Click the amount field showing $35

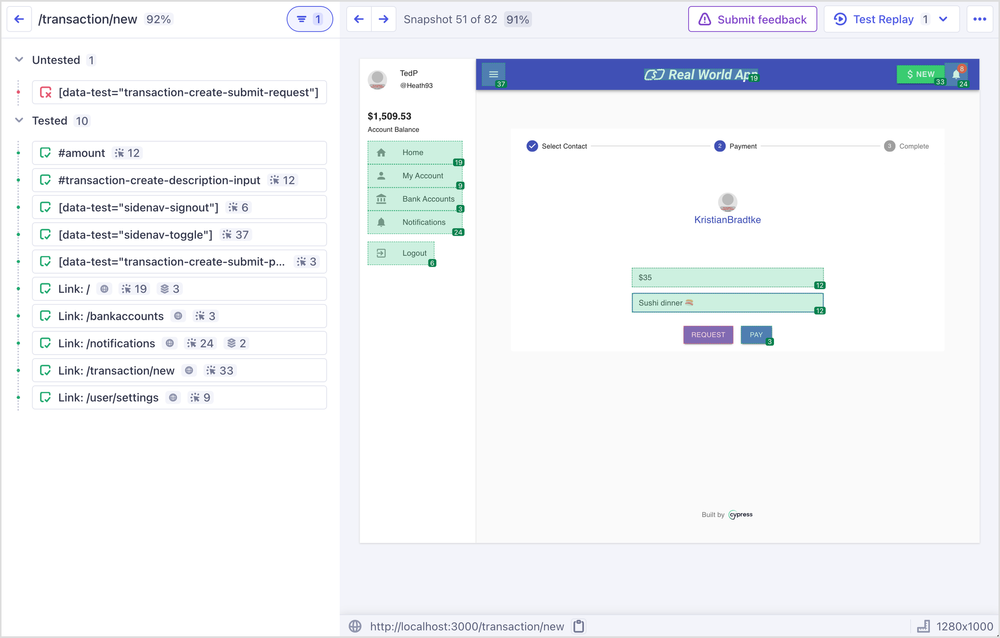tap(727, 277)
